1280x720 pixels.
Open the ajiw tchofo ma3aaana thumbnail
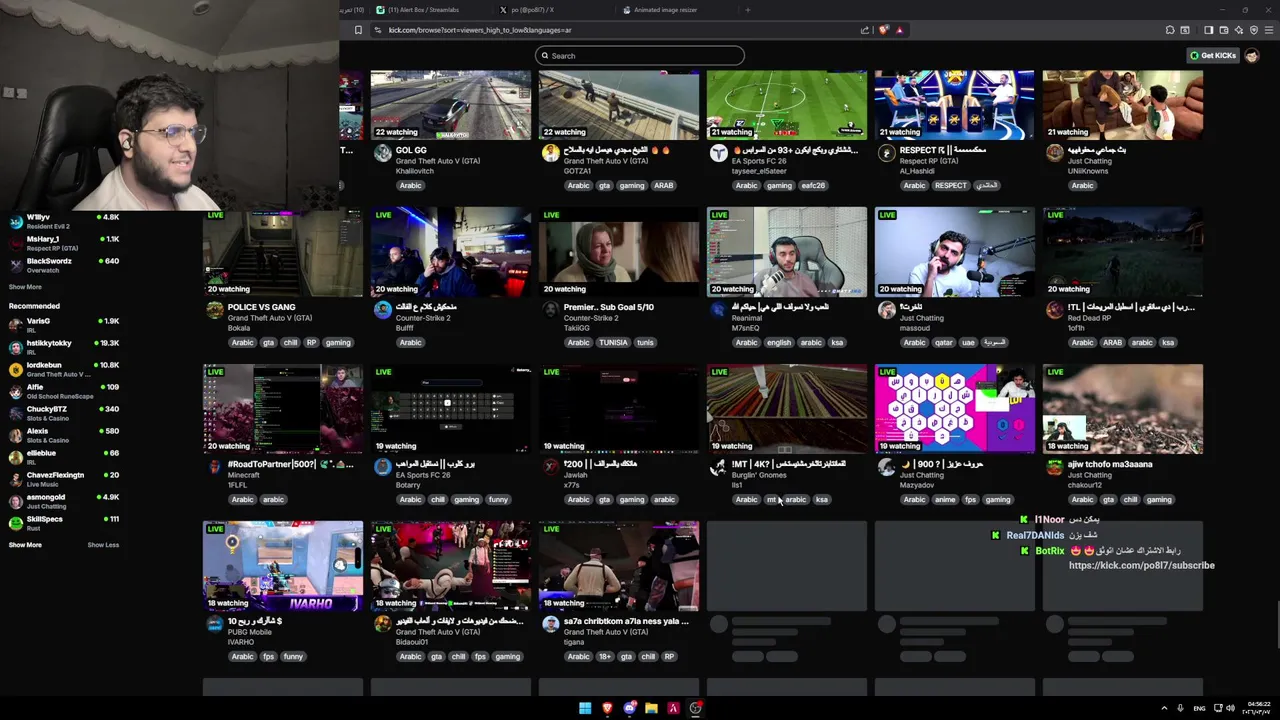coord(1123,409)
